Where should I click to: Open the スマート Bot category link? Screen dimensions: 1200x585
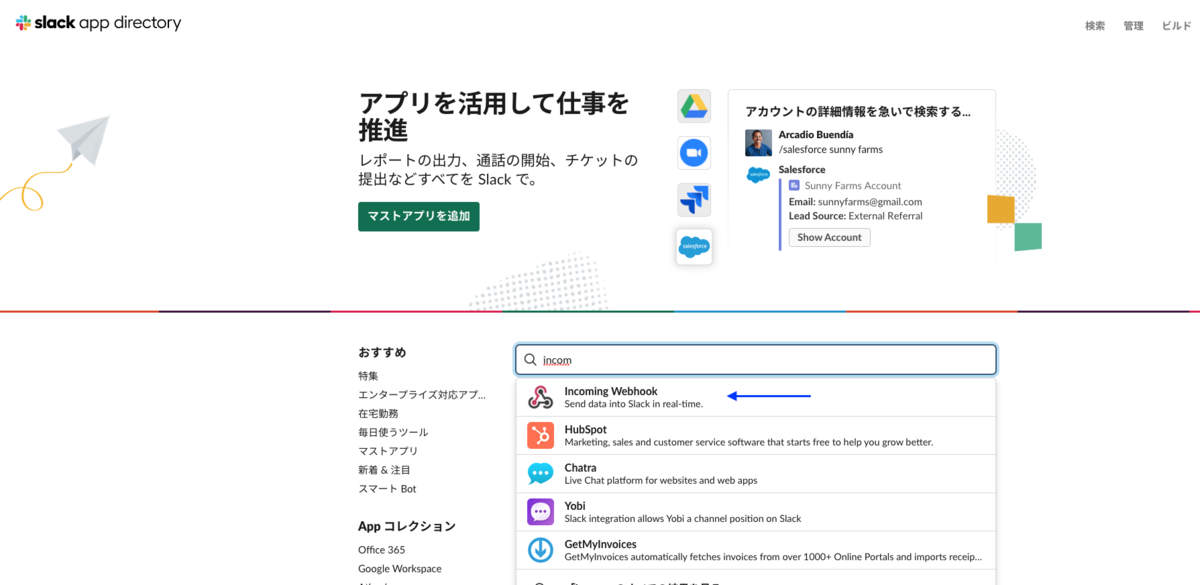point(387,489)
